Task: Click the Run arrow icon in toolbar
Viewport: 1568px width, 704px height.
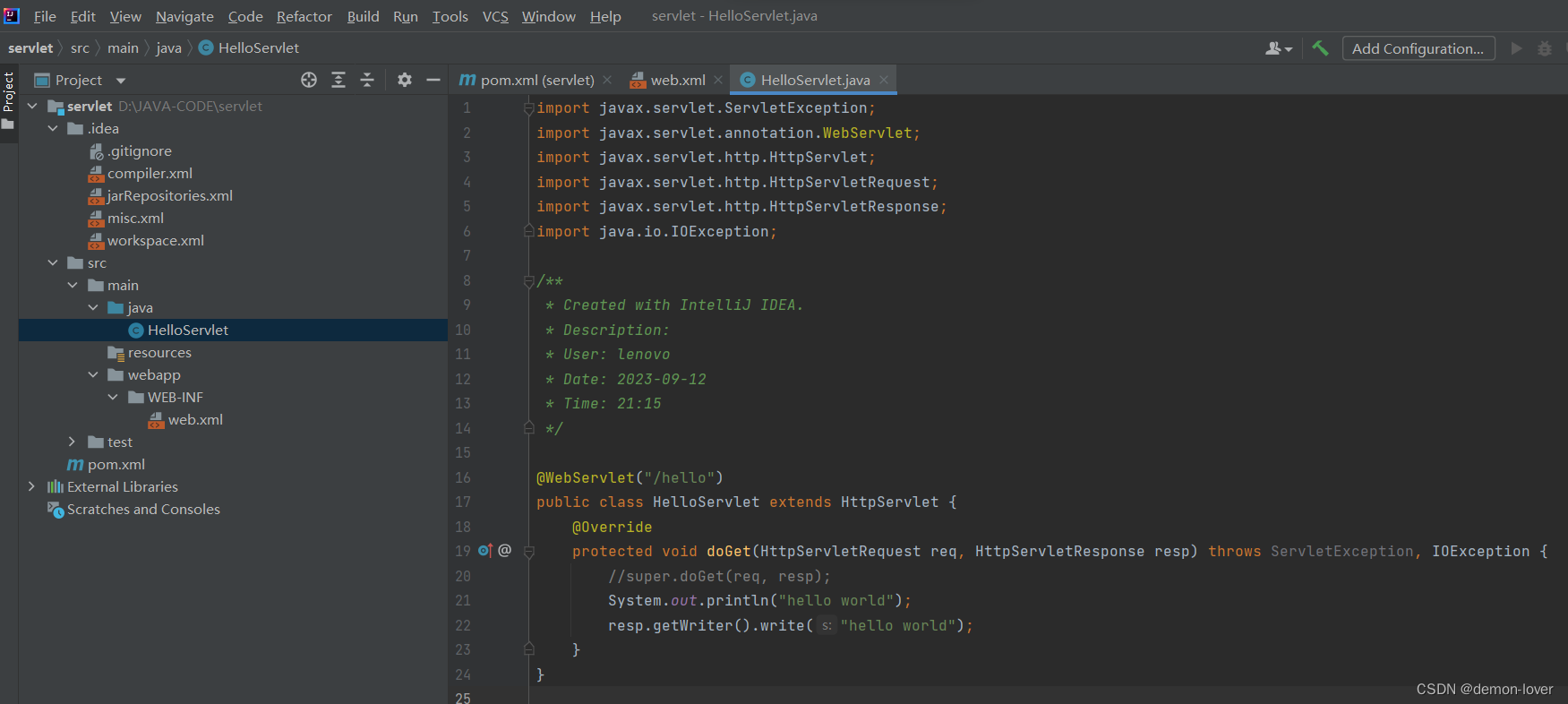Action: pyautogui.click(x=1516, y=48)
